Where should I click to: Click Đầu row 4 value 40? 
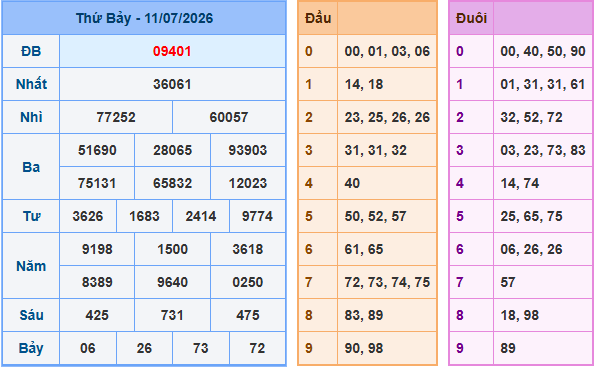point(352,184)
